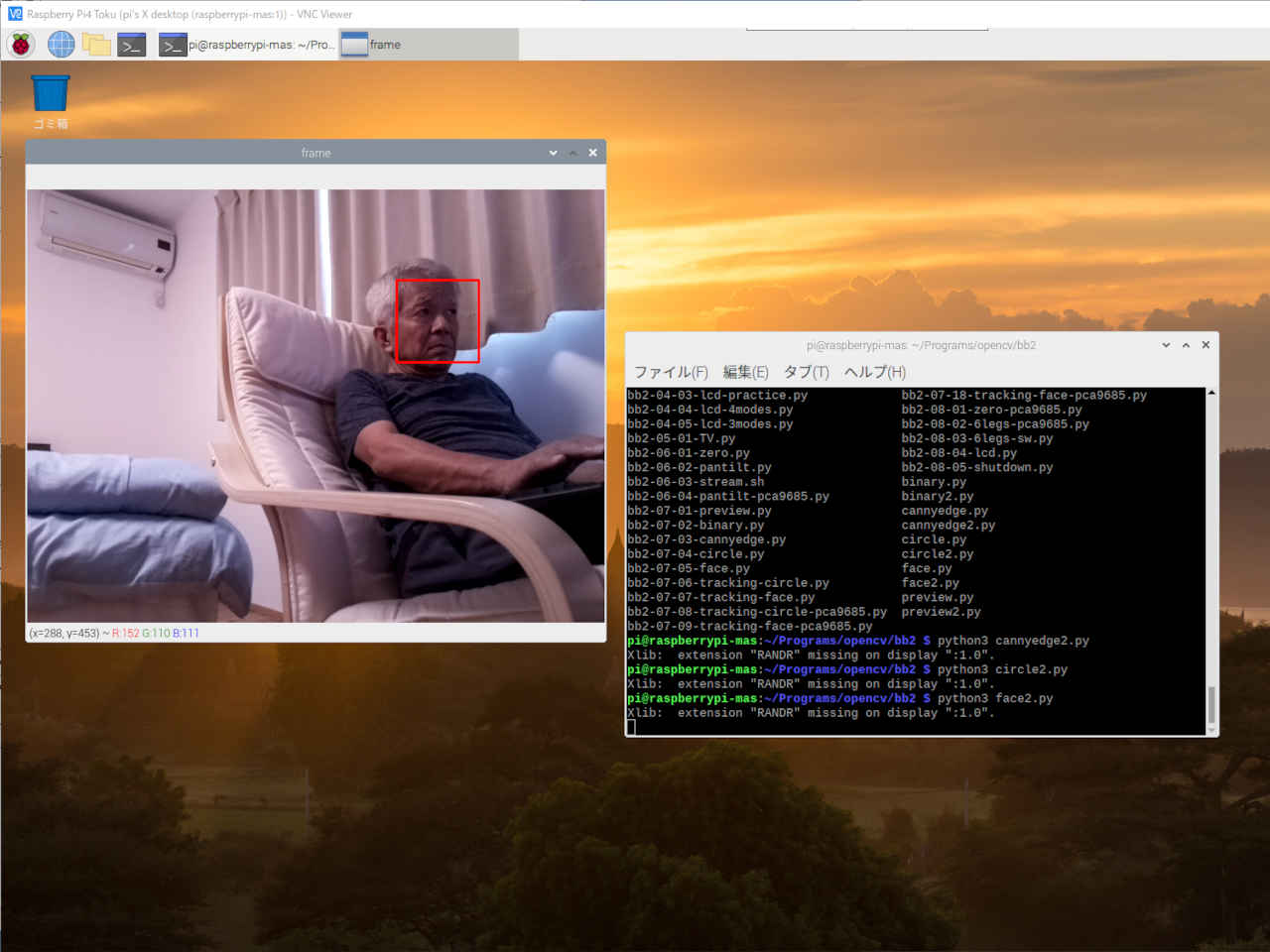Switch to the terminal taskbar window button
Screen dimensions: 1270x952
tap(246, 45)
